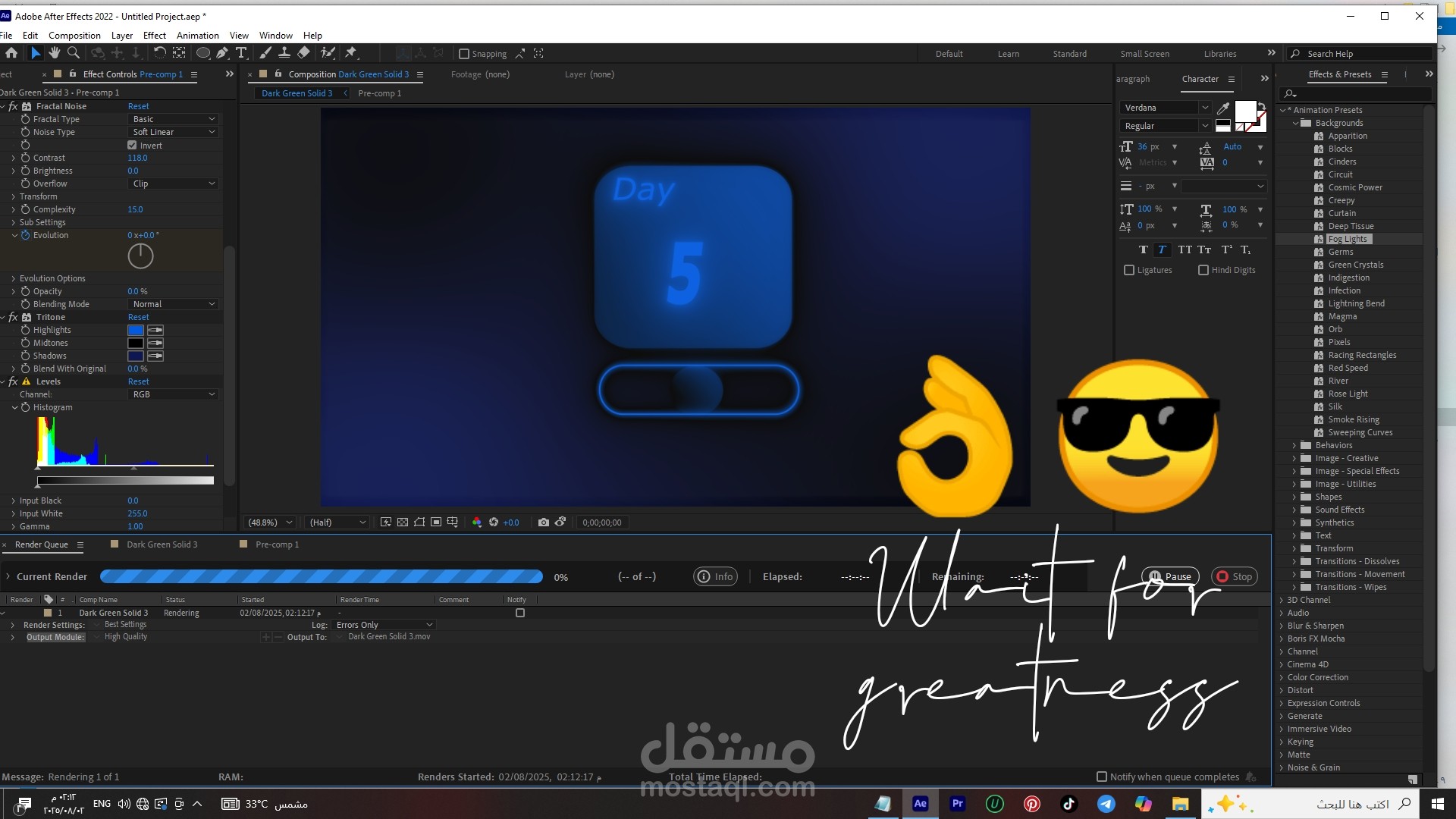Image resolution: width=1456 pixels, height=819 pixels.
Task: Open the Composition menu
Action: pyautogui.click(x=74, y=36)
